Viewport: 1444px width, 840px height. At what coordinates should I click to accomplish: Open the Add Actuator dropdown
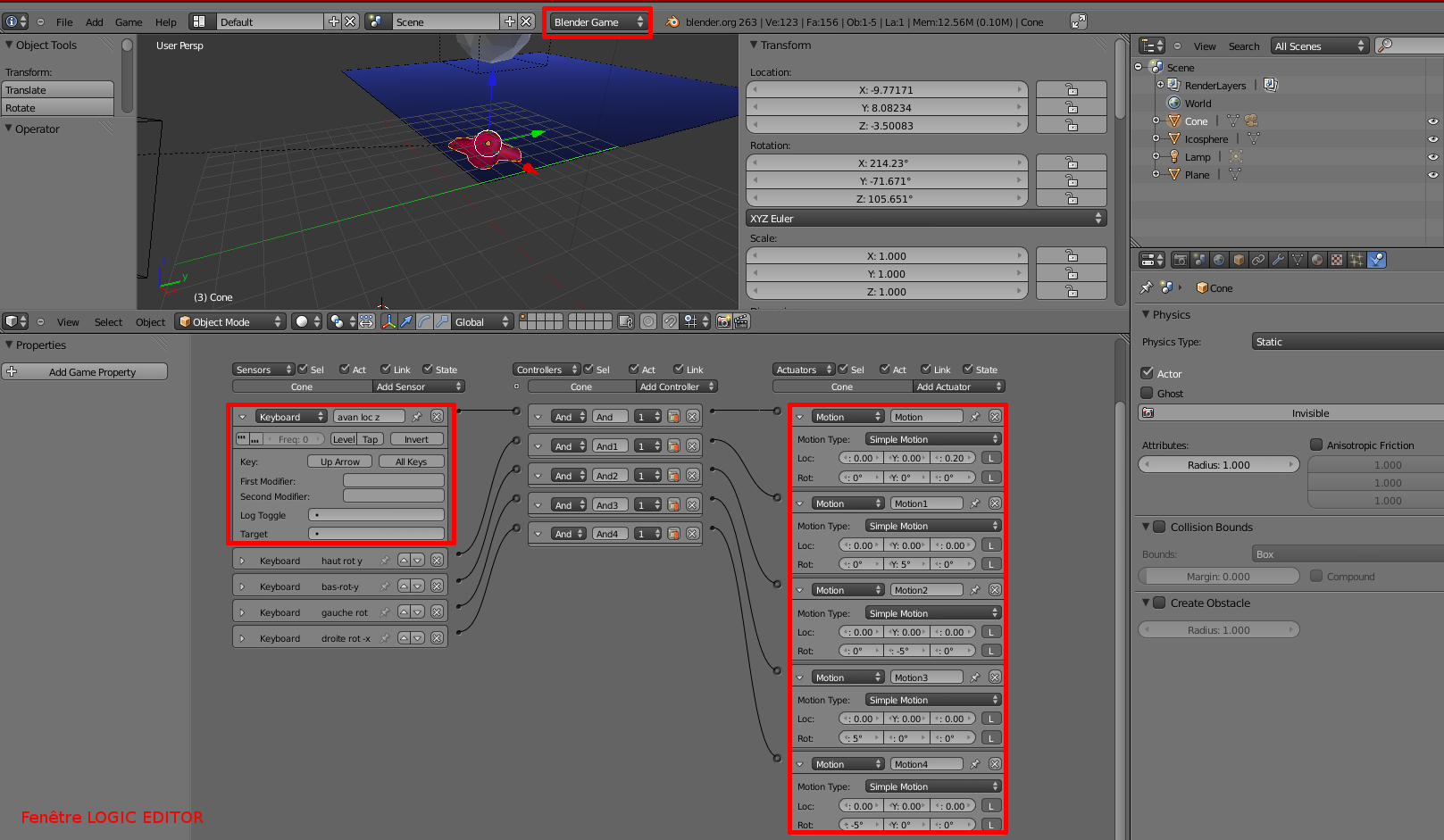pos(959,387)
